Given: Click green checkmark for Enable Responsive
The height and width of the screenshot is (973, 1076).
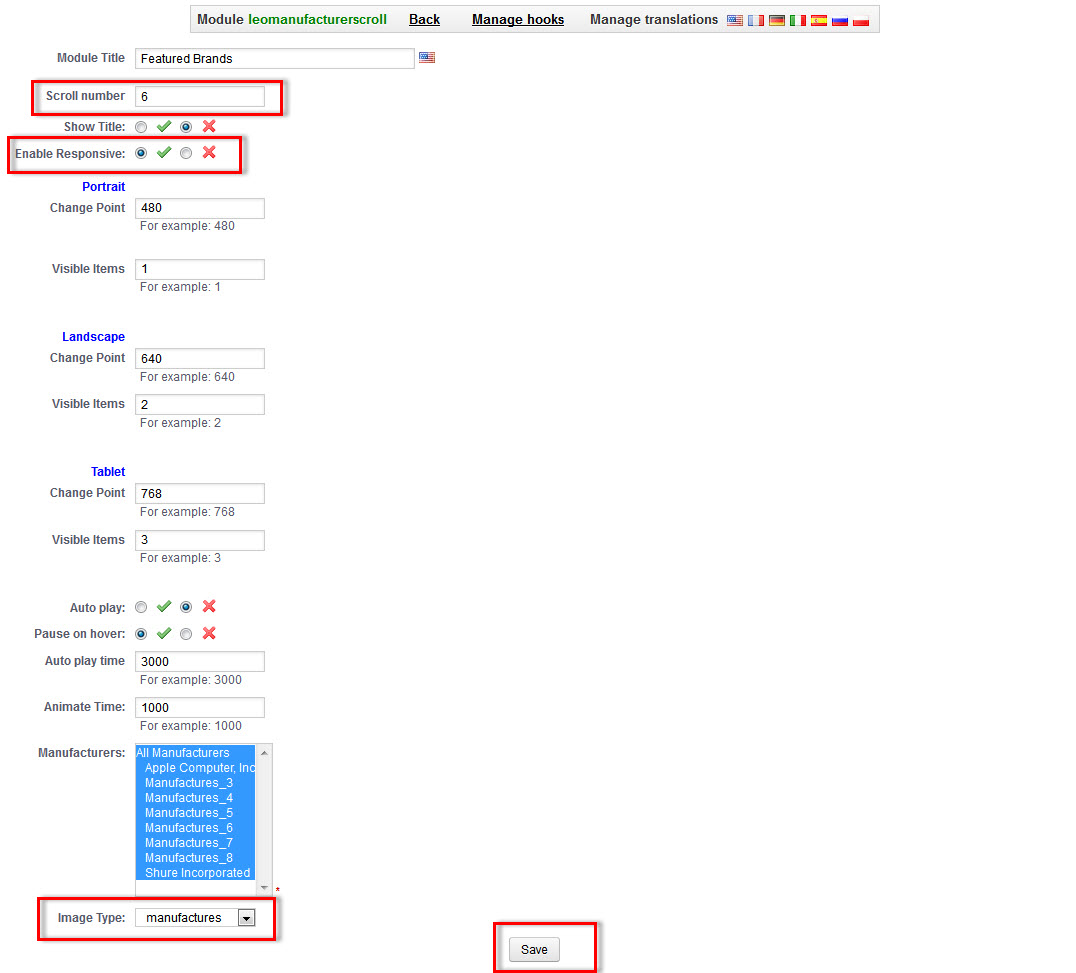Looking at the screenshot, I should [x=164, y=152].
